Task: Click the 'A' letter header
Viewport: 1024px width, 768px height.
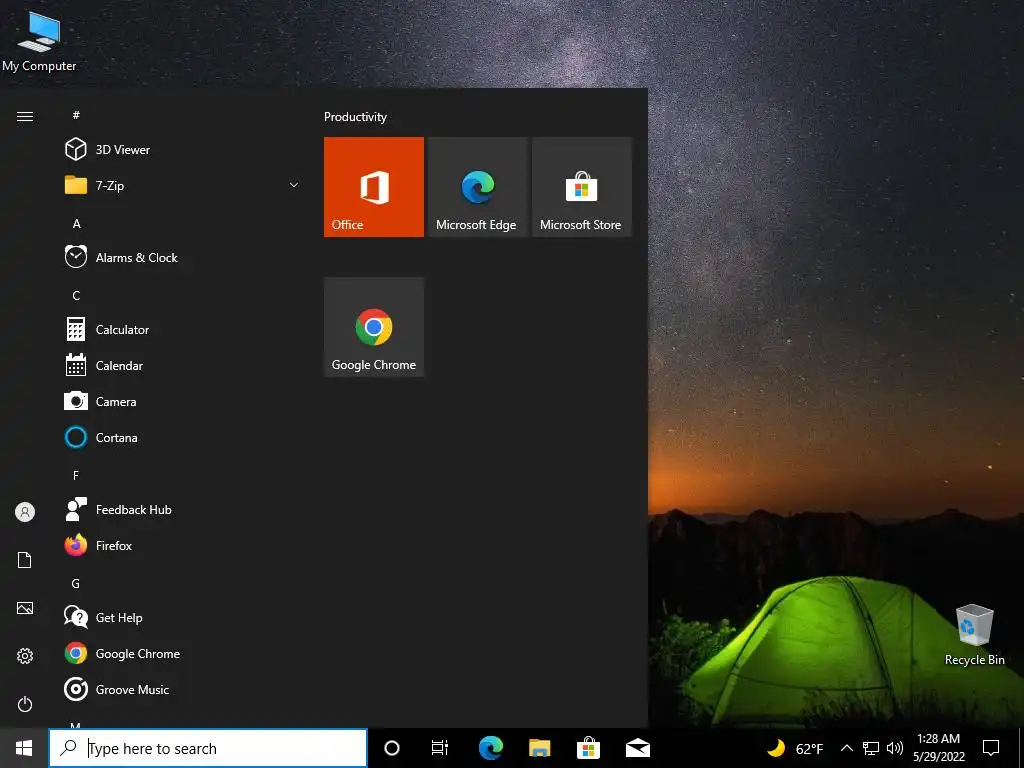Action: click(76, 223)
